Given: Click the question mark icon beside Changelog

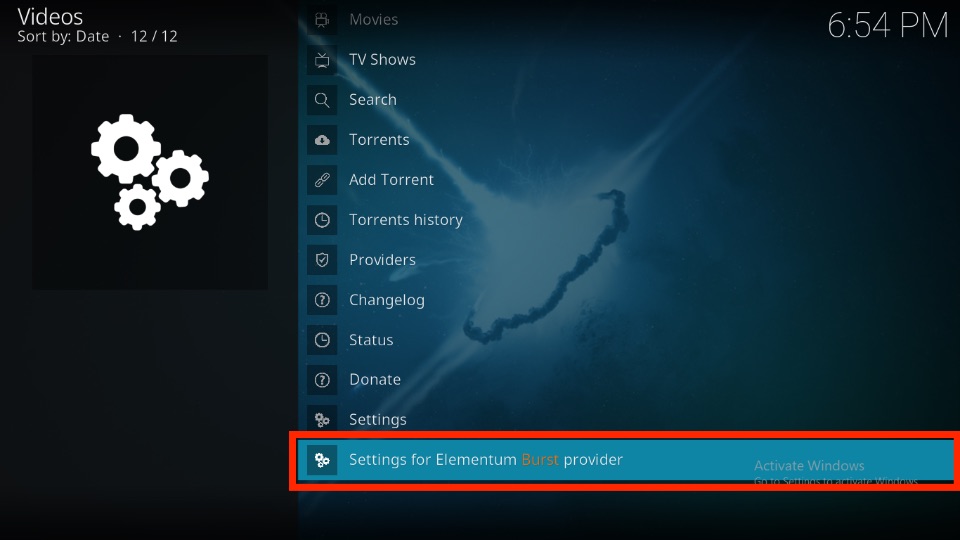Looking at the screenshot, I should pyautogui.click(x=322, y=300).
